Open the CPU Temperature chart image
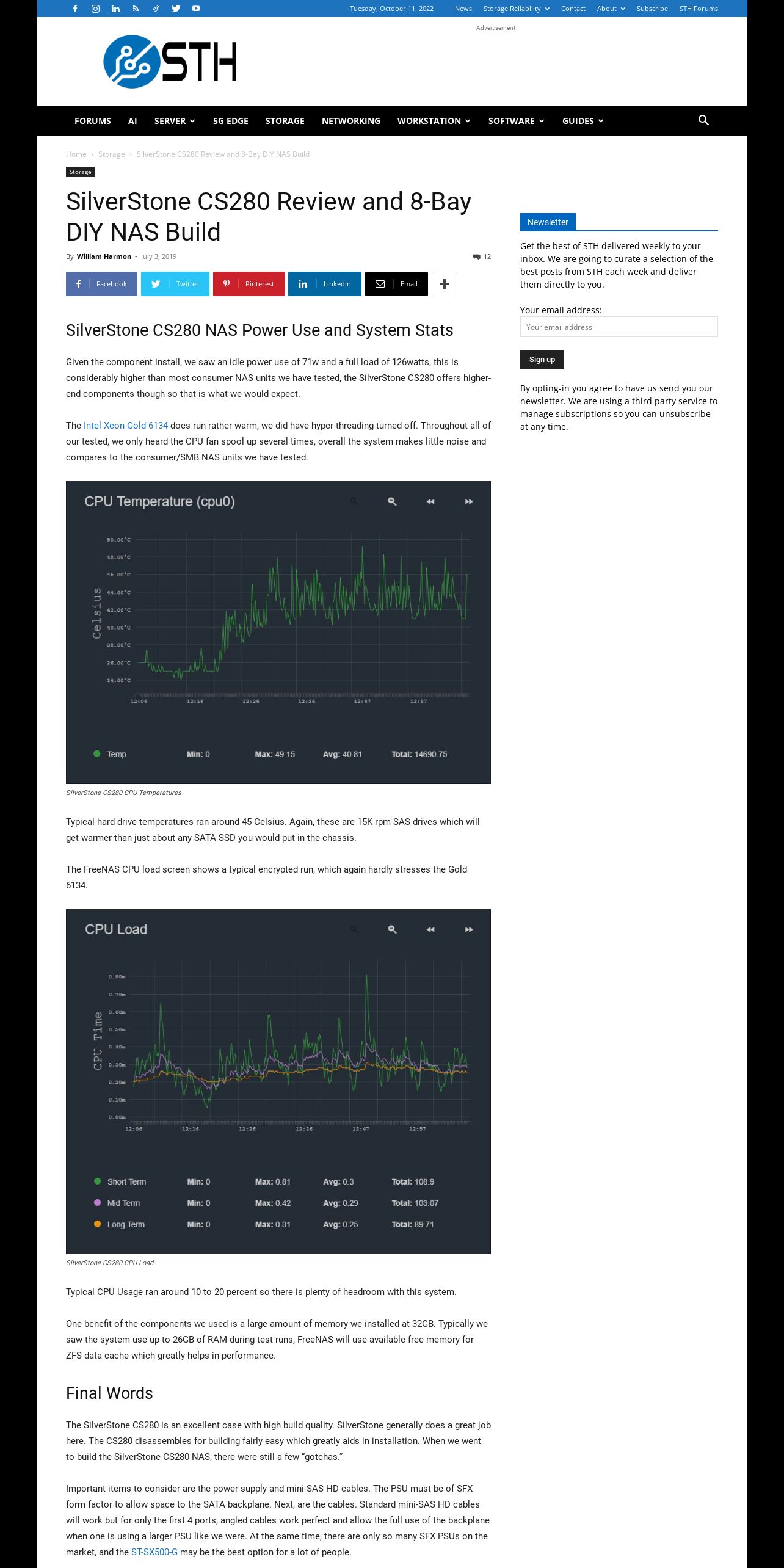This screenshot has height=1568, width=784. (278, 633)
